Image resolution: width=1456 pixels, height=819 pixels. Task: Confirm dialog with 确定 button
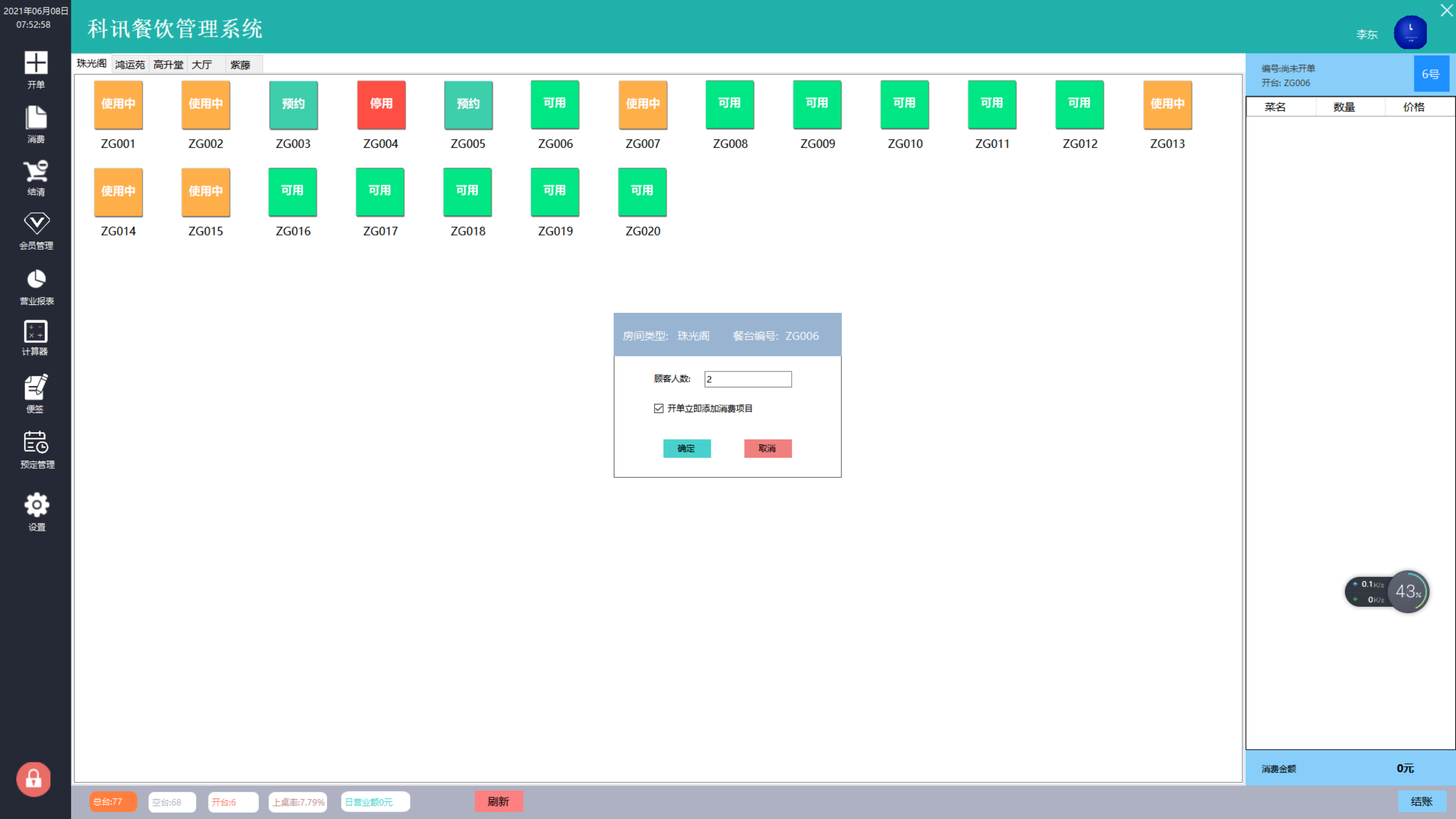(686, 448)
